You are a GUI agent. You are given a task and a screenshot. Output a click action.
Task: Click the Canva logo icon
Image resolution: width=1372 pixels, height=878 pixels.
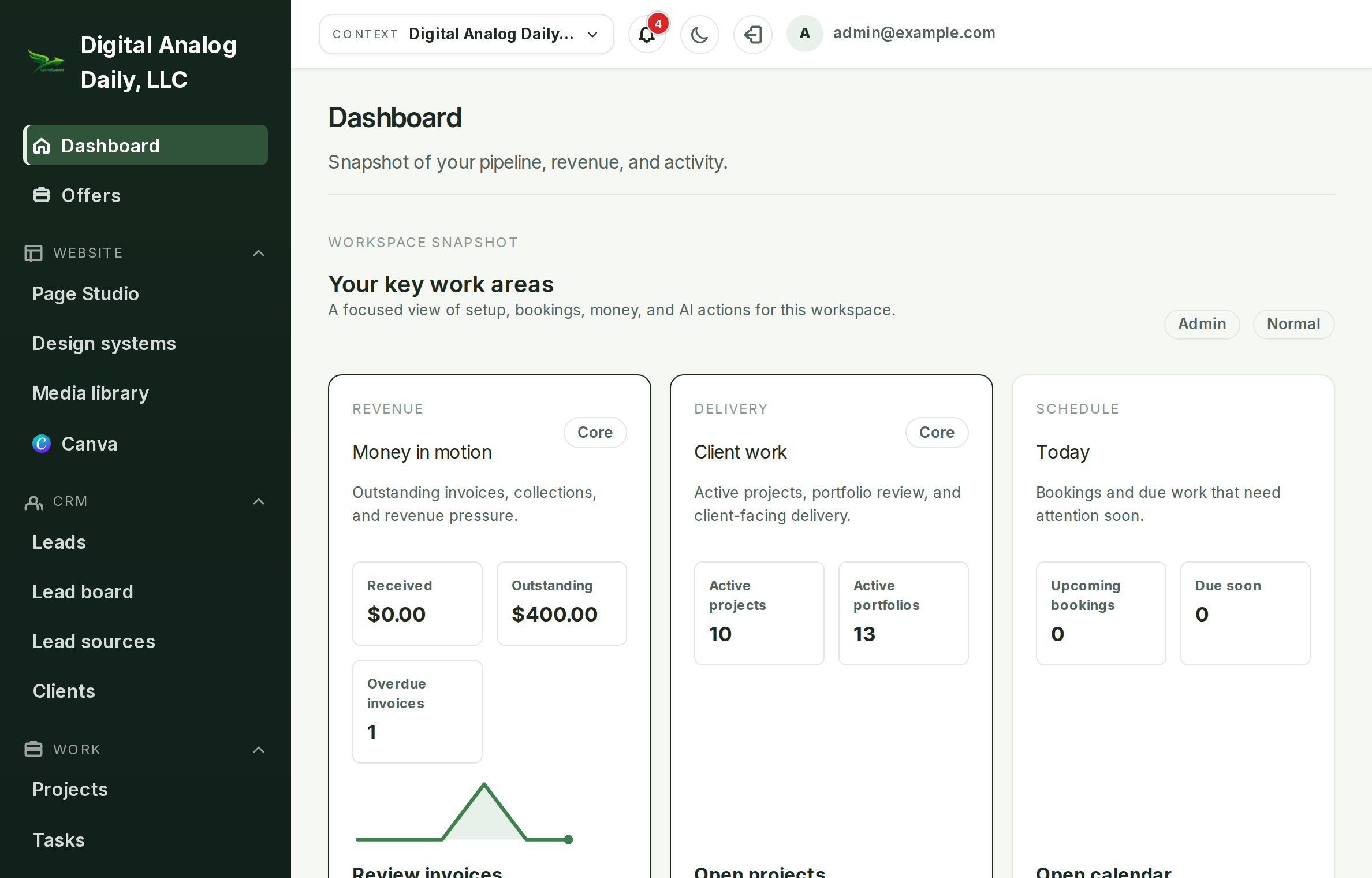(42, 444)
